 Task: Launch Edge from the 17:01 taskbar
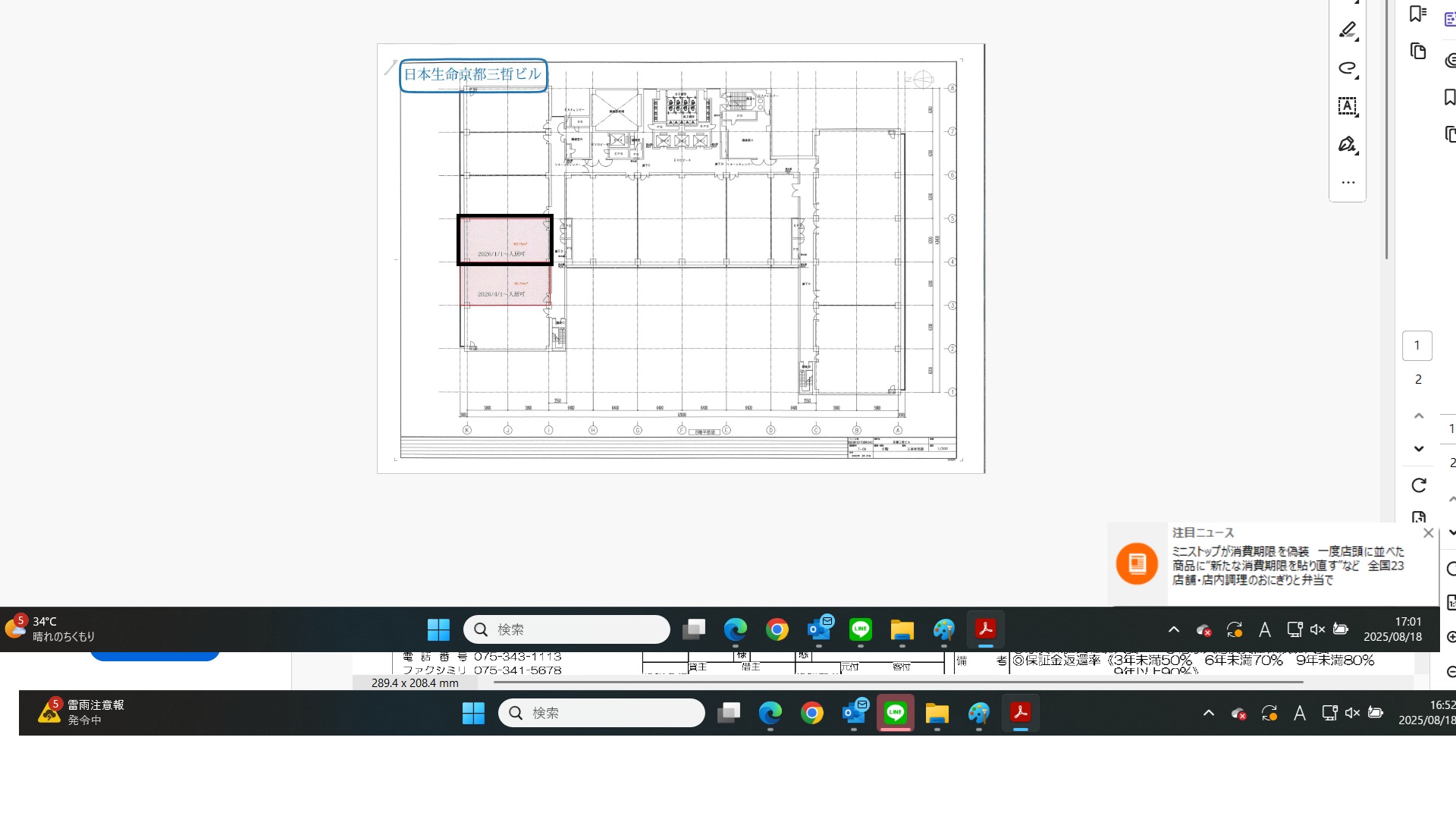click(736, 629)
